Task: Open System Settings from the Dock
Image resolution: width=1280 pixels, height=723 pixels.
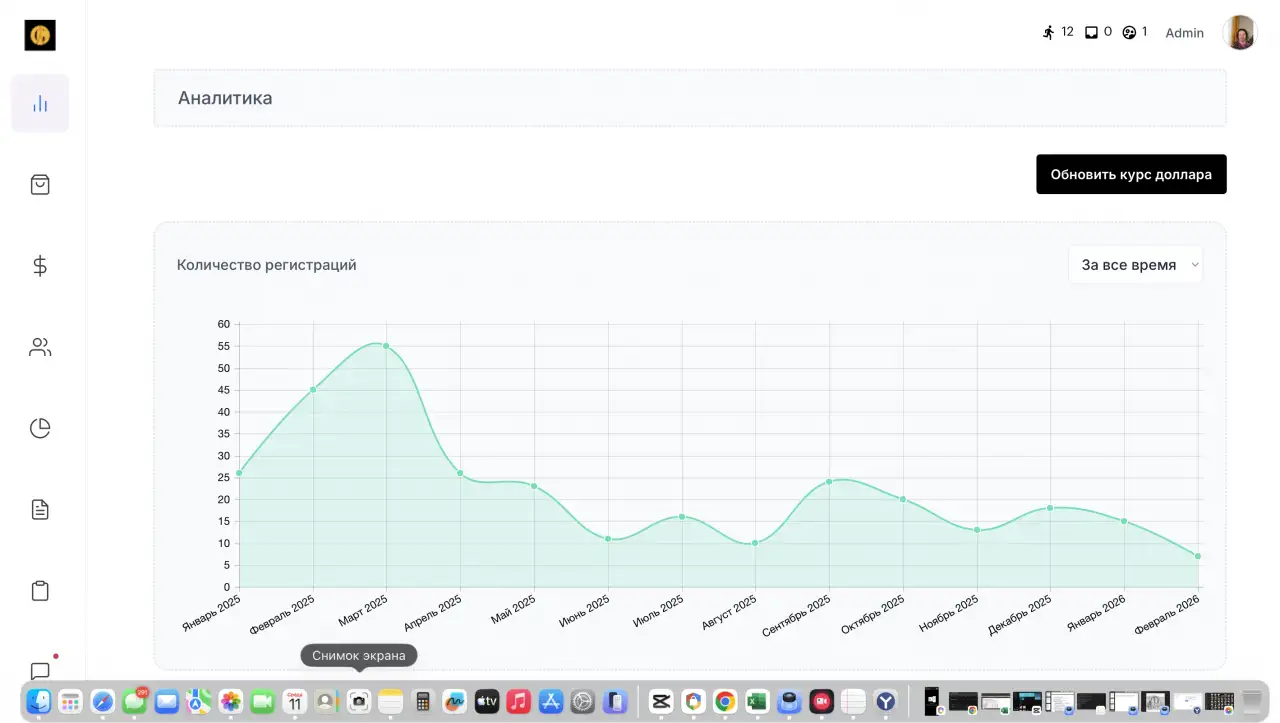Action: tap(583, 702)
